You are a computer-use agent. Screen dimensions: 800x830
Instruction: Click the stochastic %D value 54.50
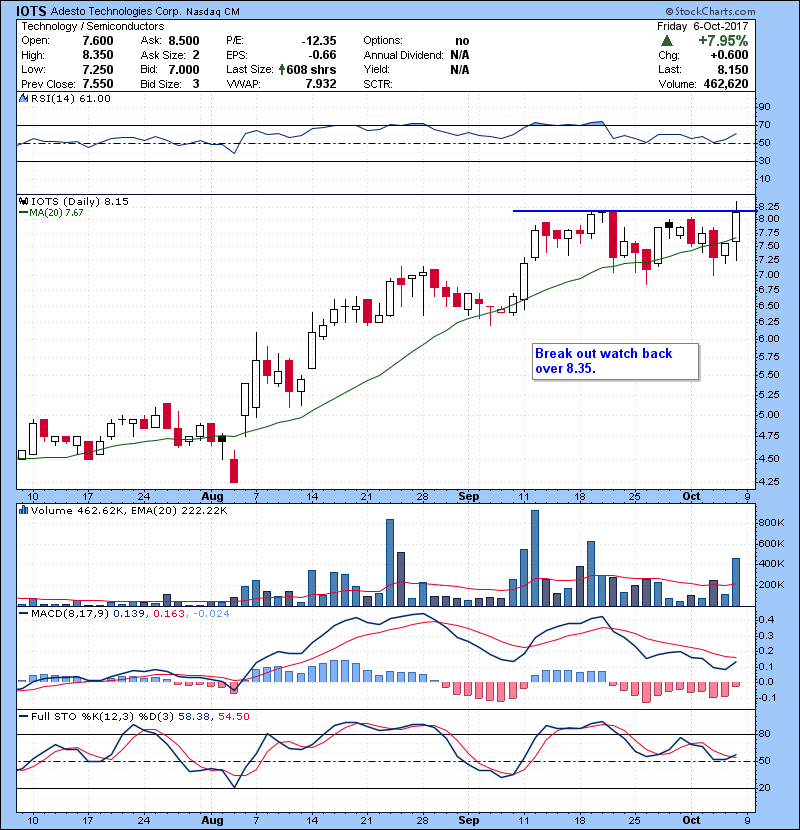click(233, 716)
